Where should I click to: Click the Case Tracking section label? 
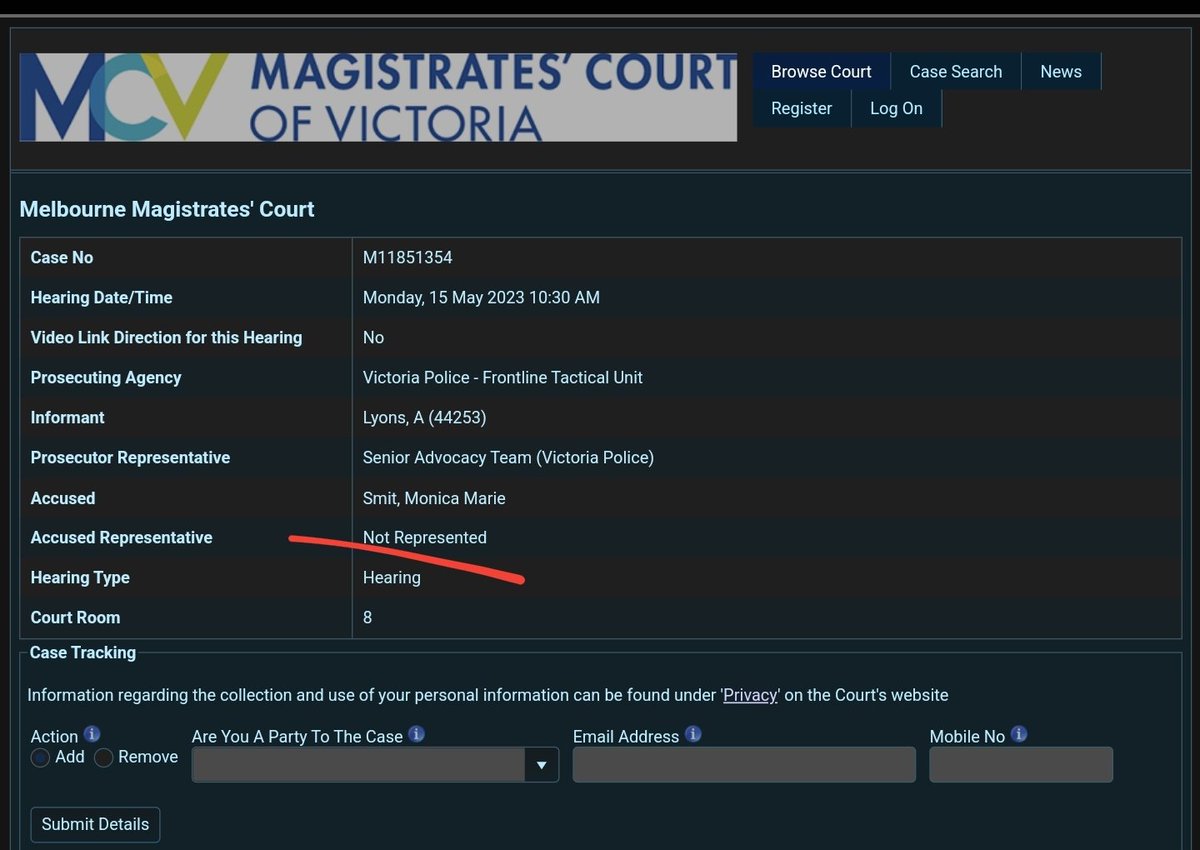(83, 652)
